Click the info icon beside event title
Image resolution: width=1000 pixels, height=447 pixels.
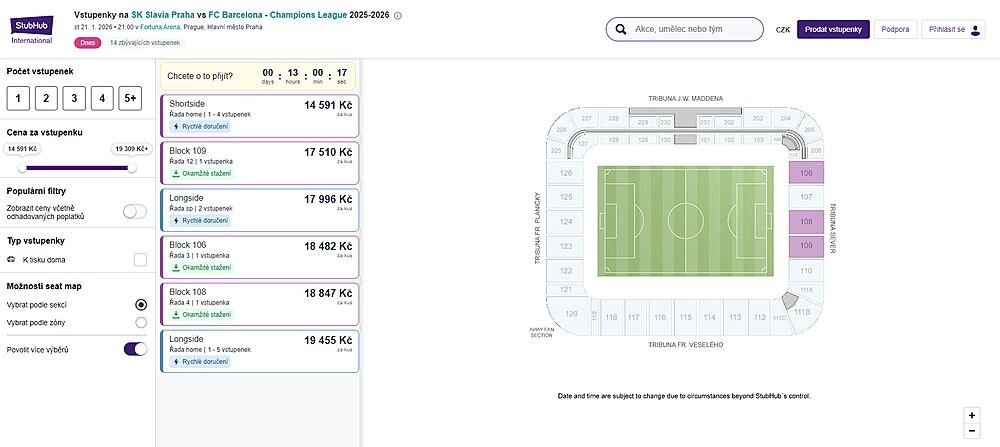point(398,16)
